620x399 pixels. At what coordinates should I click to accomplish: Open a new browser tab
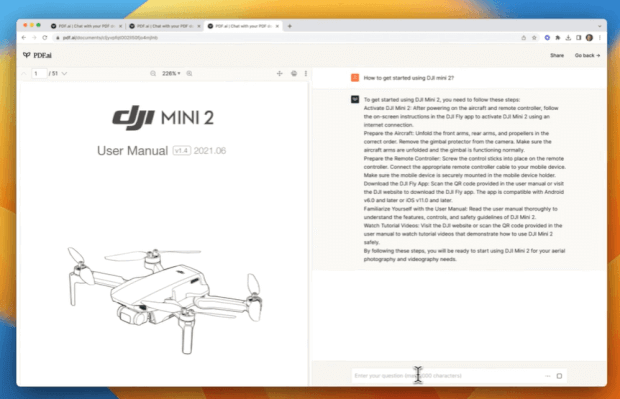(290, 26)
